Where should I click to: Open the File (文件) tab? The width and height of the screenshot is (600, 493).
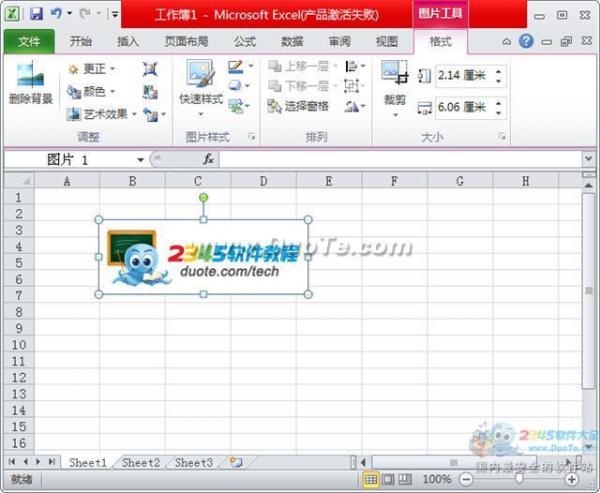29,41
